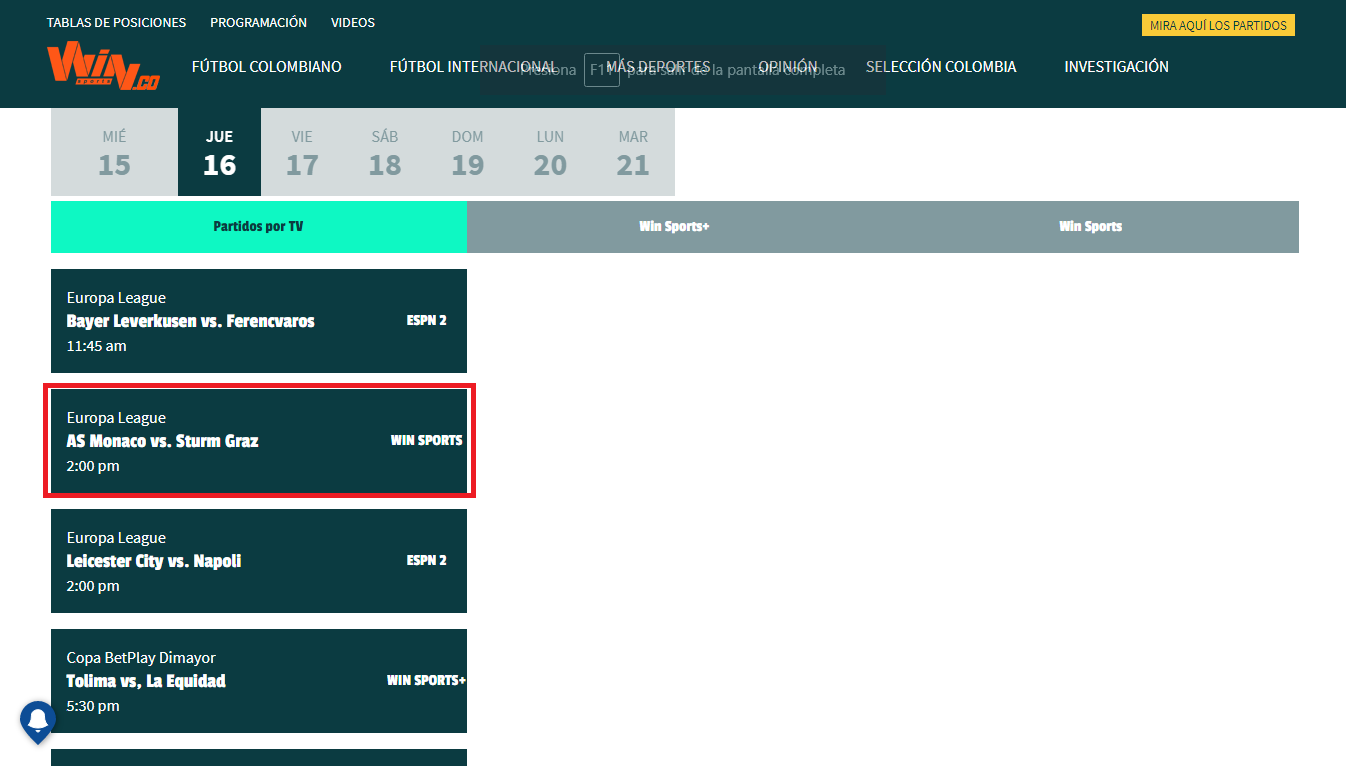1346x766 pixels.
Task: Select Friday 17 date tab
Action: (302, 152)
